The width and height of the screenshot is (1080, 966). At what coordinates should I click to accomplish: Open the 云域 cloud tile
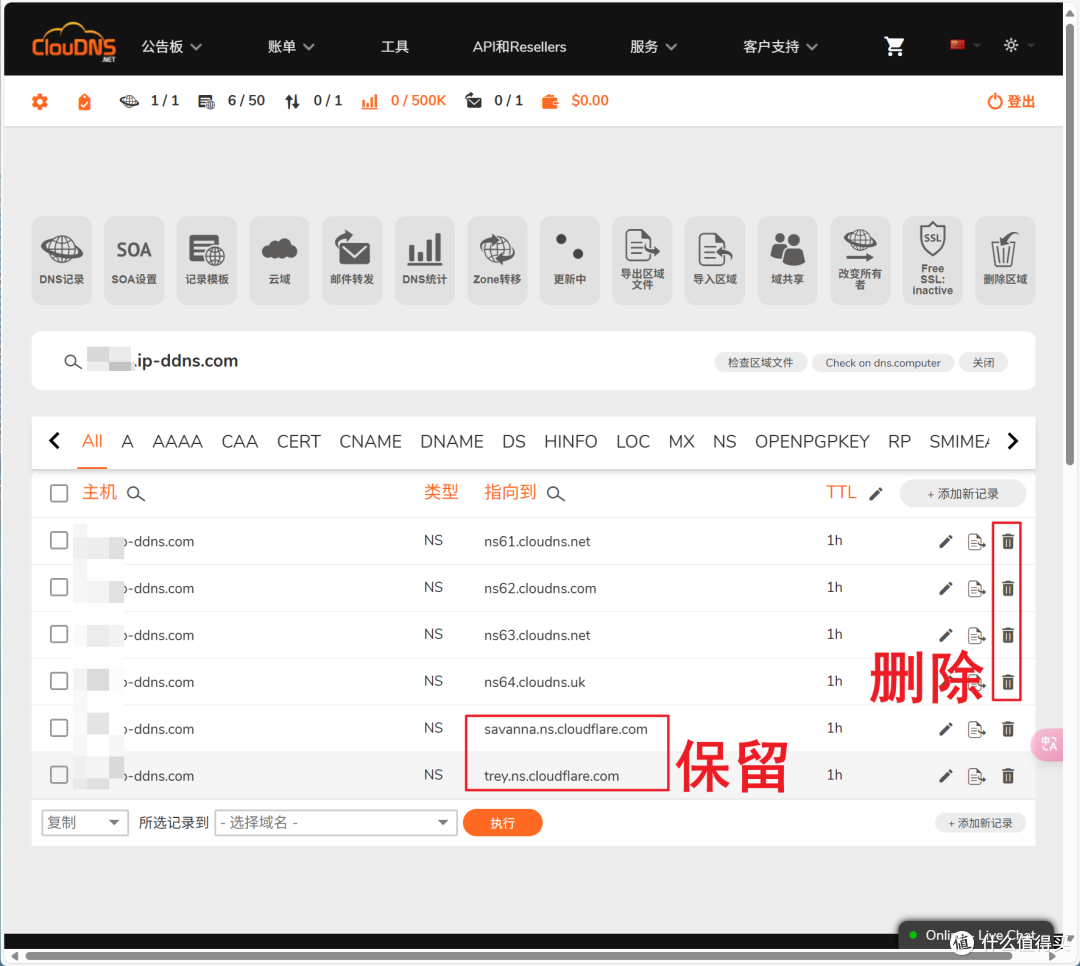click(x=279, y=260)
